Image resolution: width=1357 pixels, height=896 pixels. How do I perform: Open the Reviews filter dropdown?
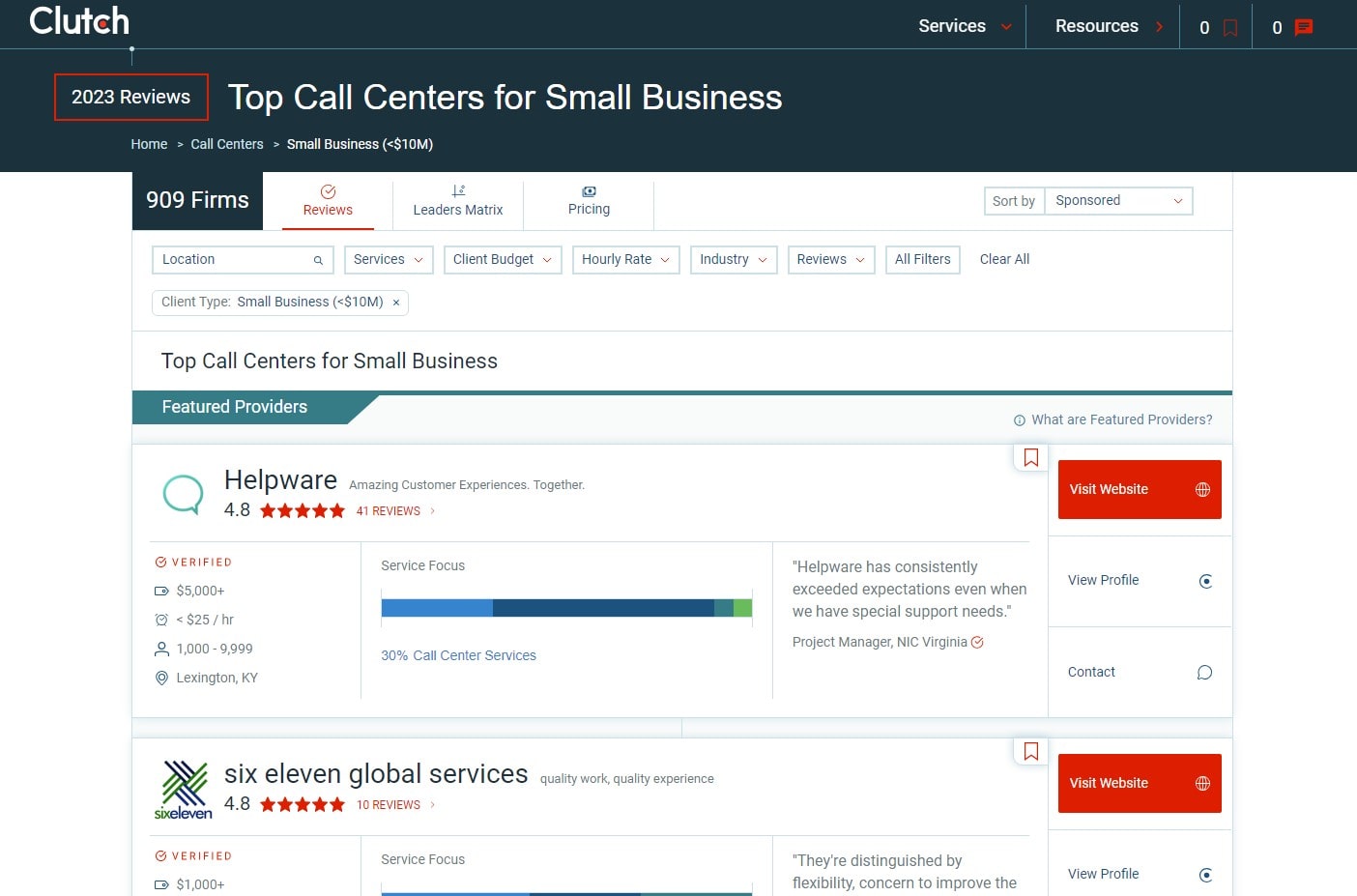pos(831,260)
